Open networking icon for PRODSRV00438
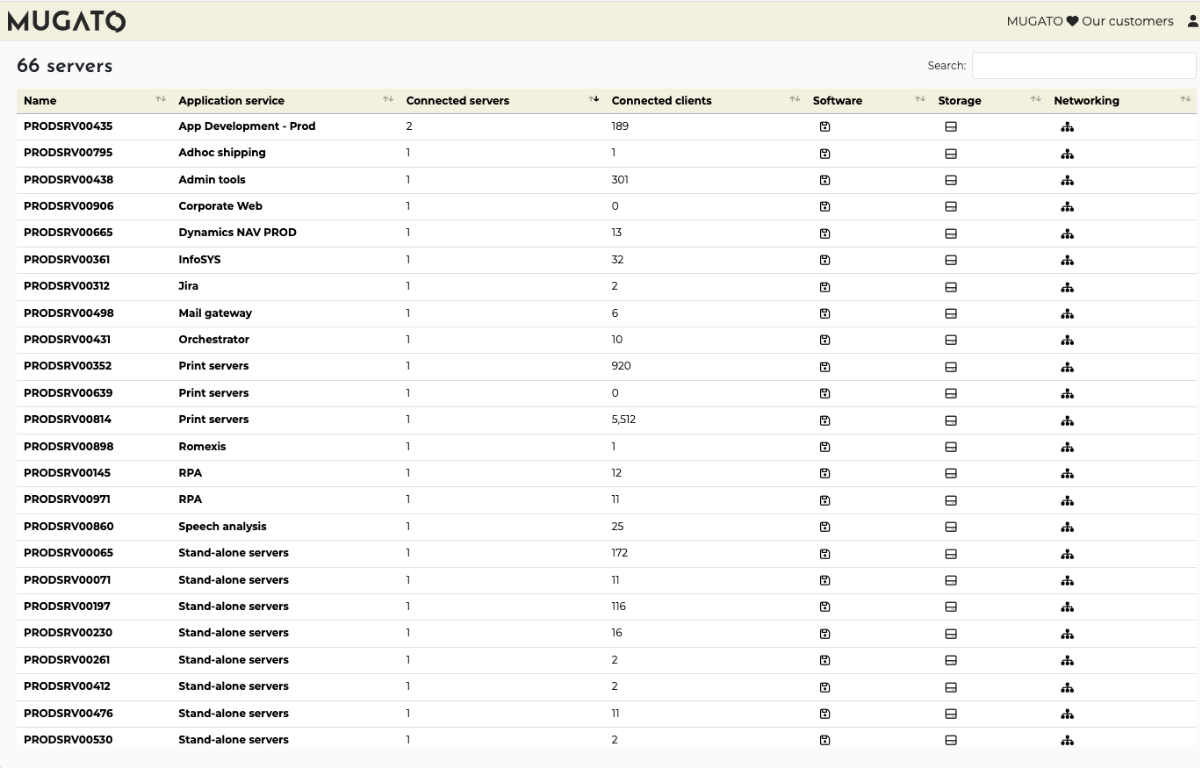1200x768 pixels. (x=1067, y=180)
